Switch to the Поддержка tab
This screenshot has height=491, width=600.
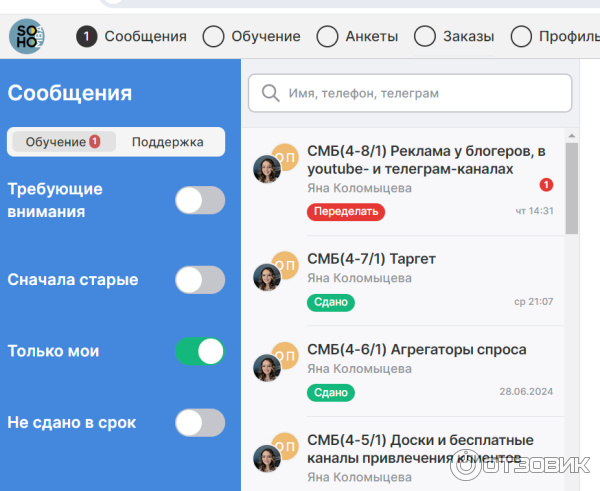[x=167, y=142]
